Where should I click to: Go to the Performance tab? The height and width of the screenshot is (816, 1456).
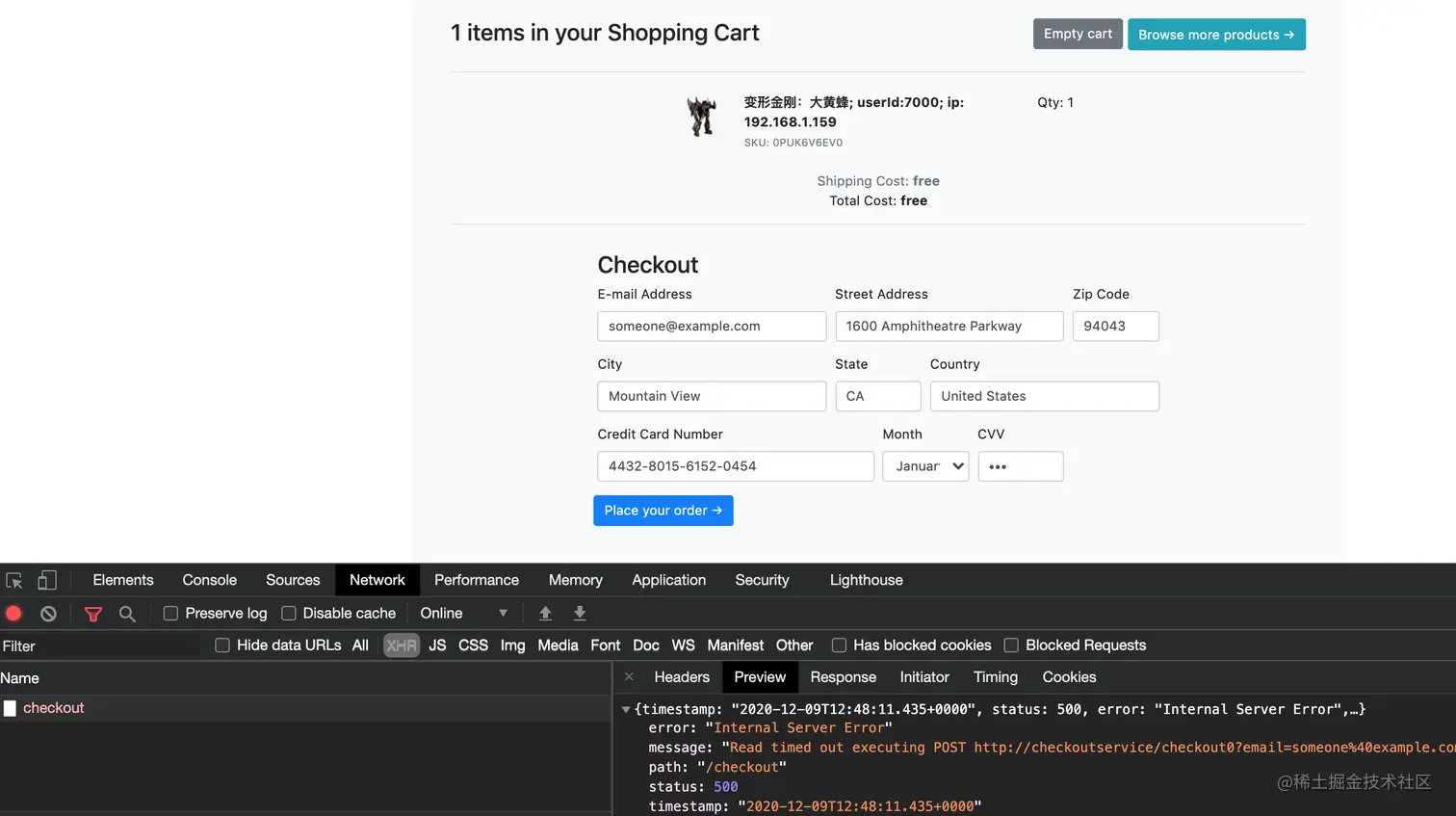[x=477, y=580]
